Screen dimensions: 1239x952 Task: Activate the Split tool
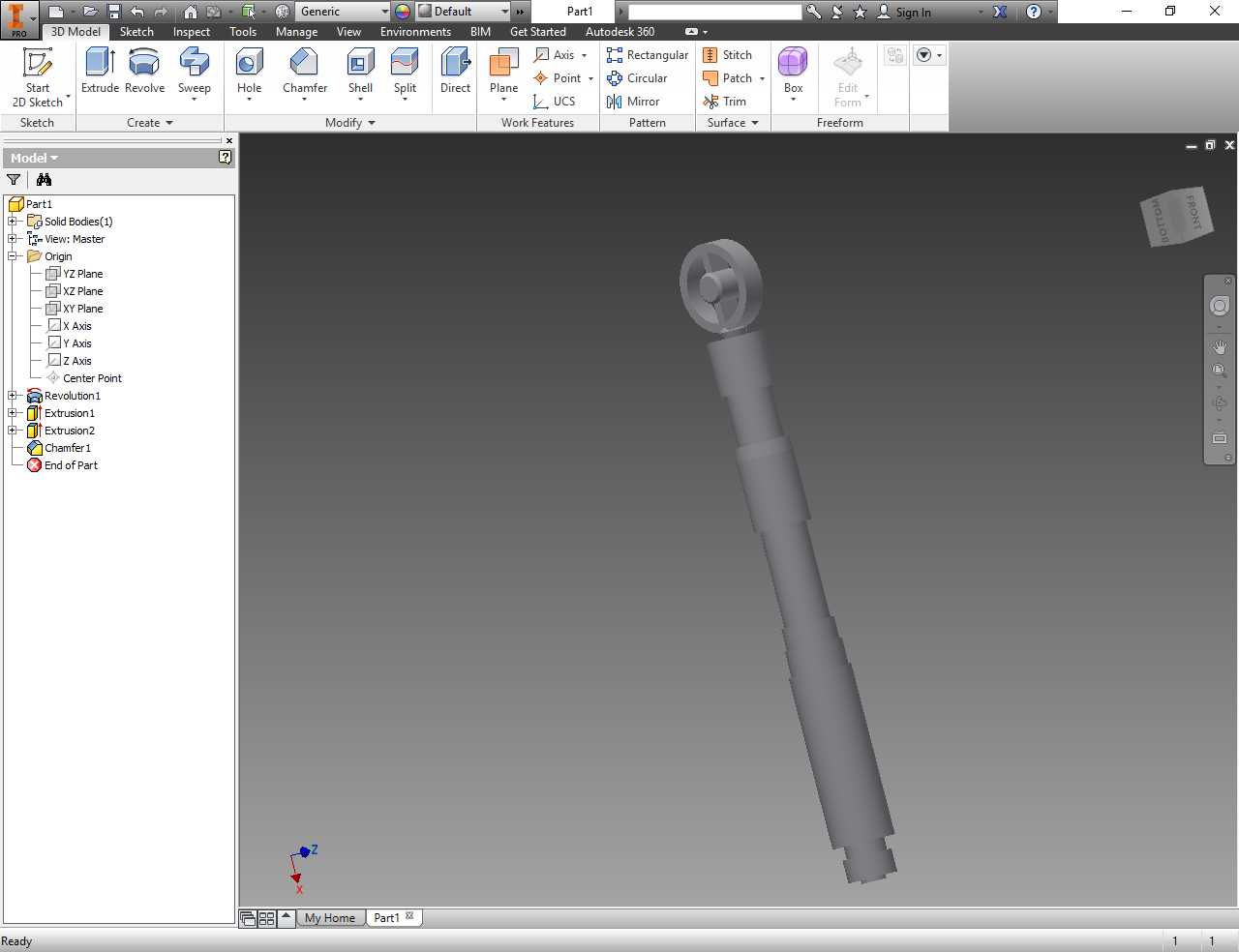405,74
